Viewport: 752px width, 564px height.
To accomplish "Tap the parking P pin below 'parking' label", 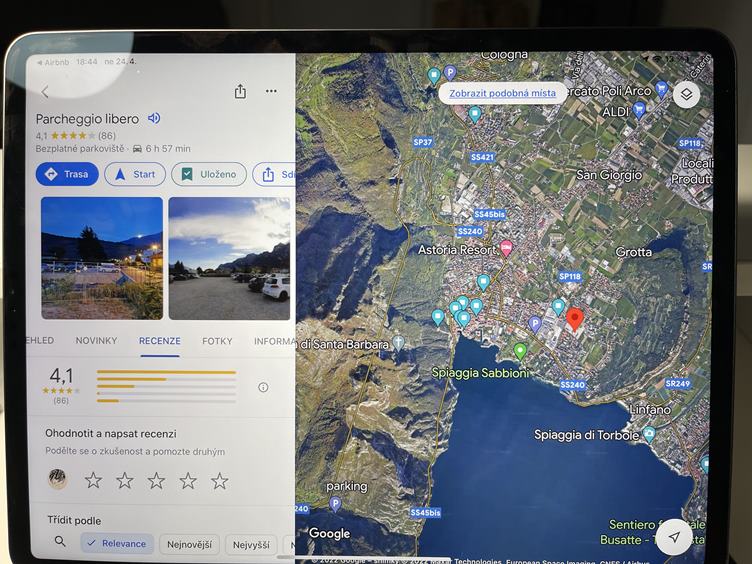I will [x=336, y=504].
